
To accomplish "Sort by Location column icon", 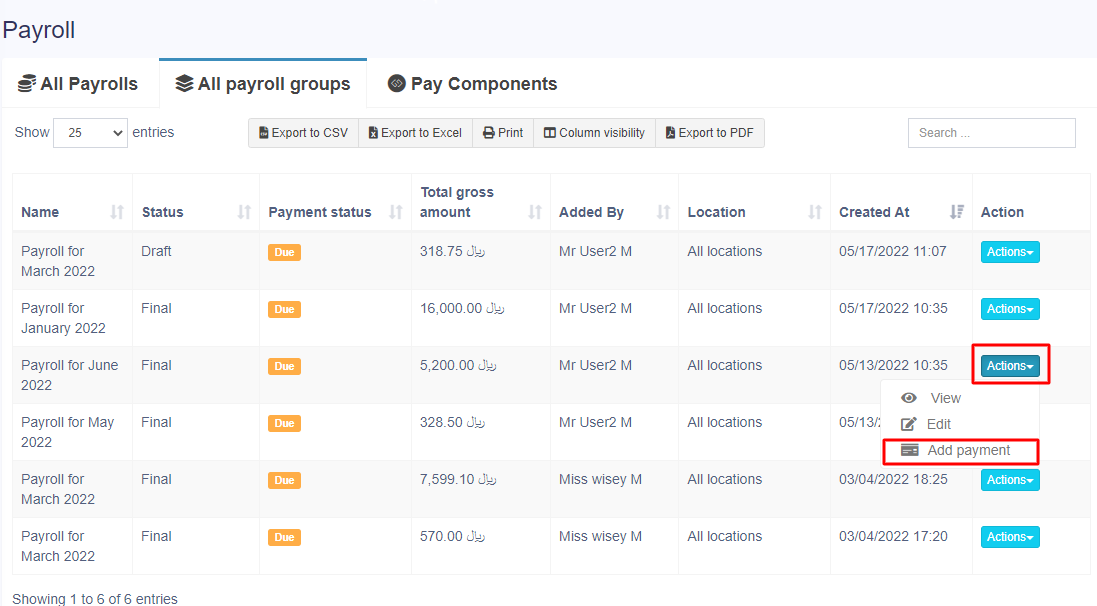I will [x=815, y=212].
